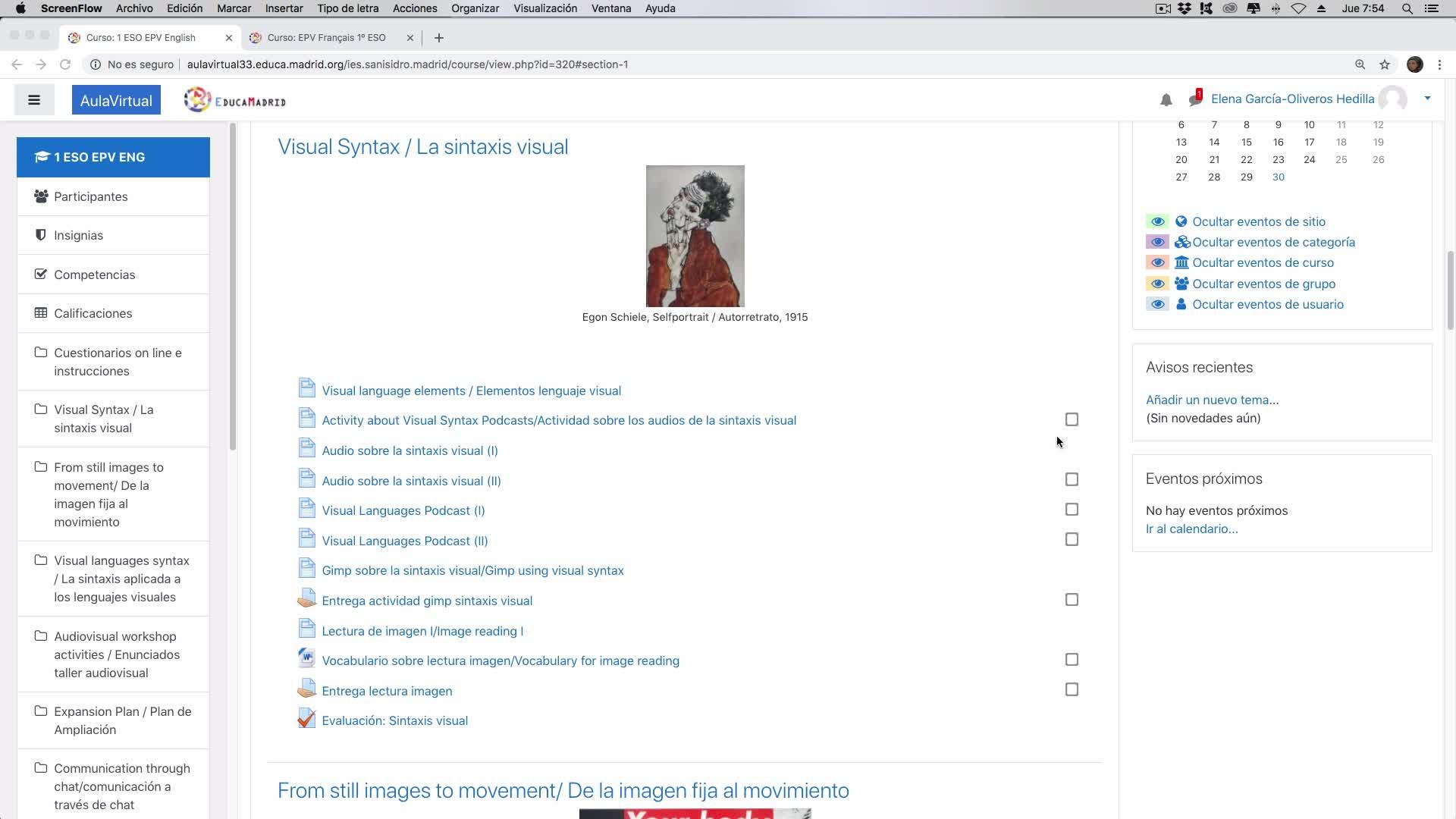
Task: Open the hamburger navigation drawer menu
Action: pyautogui.click(x=34, y=100)
